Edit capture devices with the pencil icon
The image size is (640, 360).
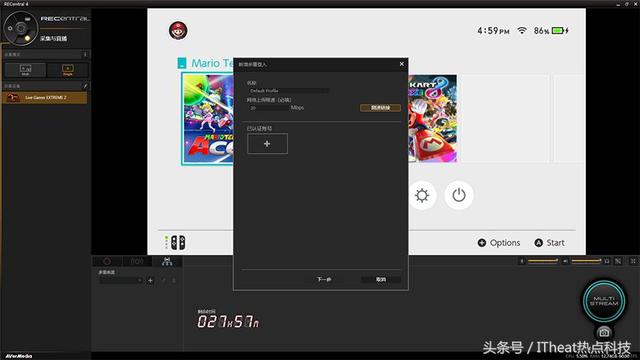pyautogui.click(x=85, y=86)
